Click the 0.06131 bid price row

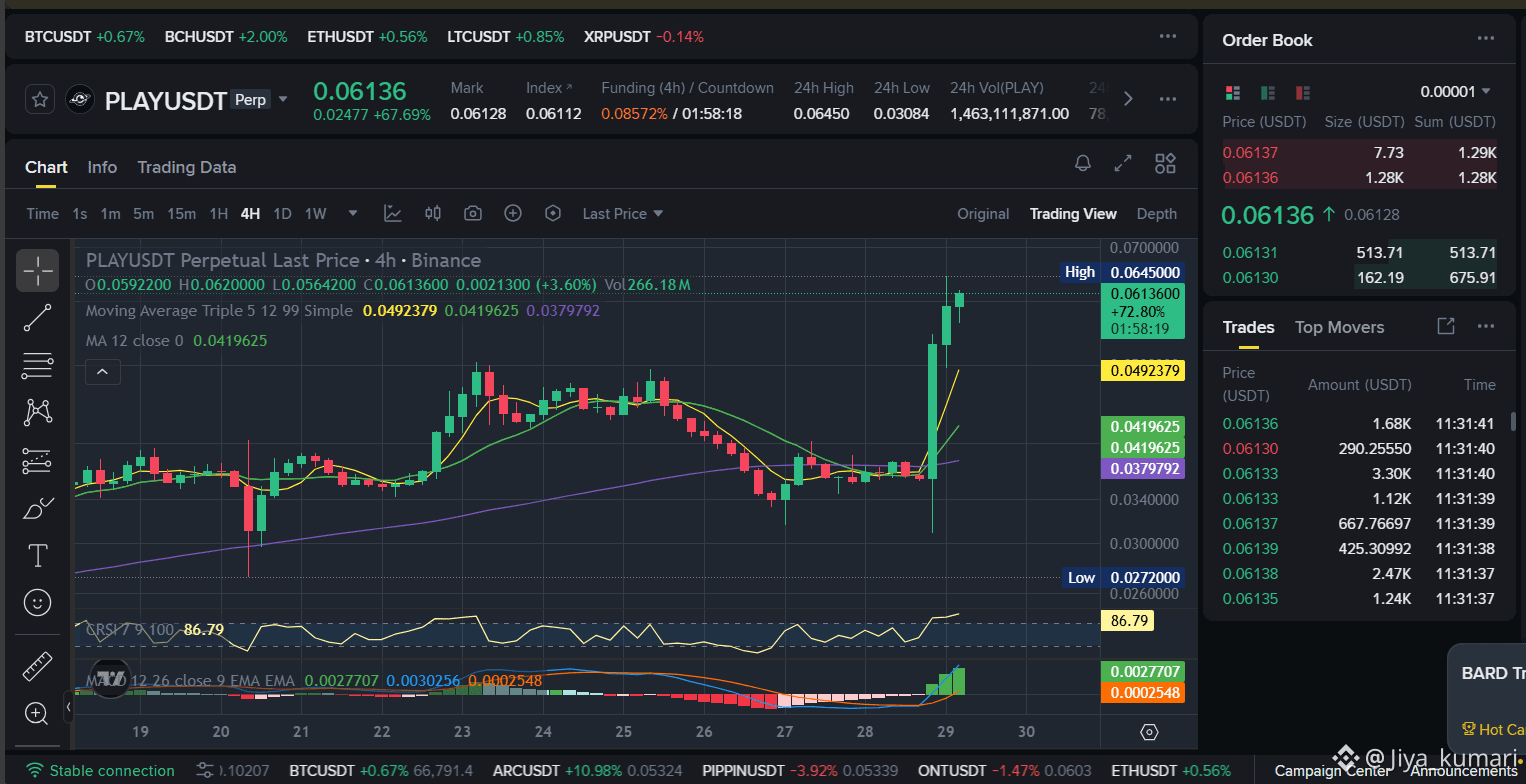[1359, 253]
